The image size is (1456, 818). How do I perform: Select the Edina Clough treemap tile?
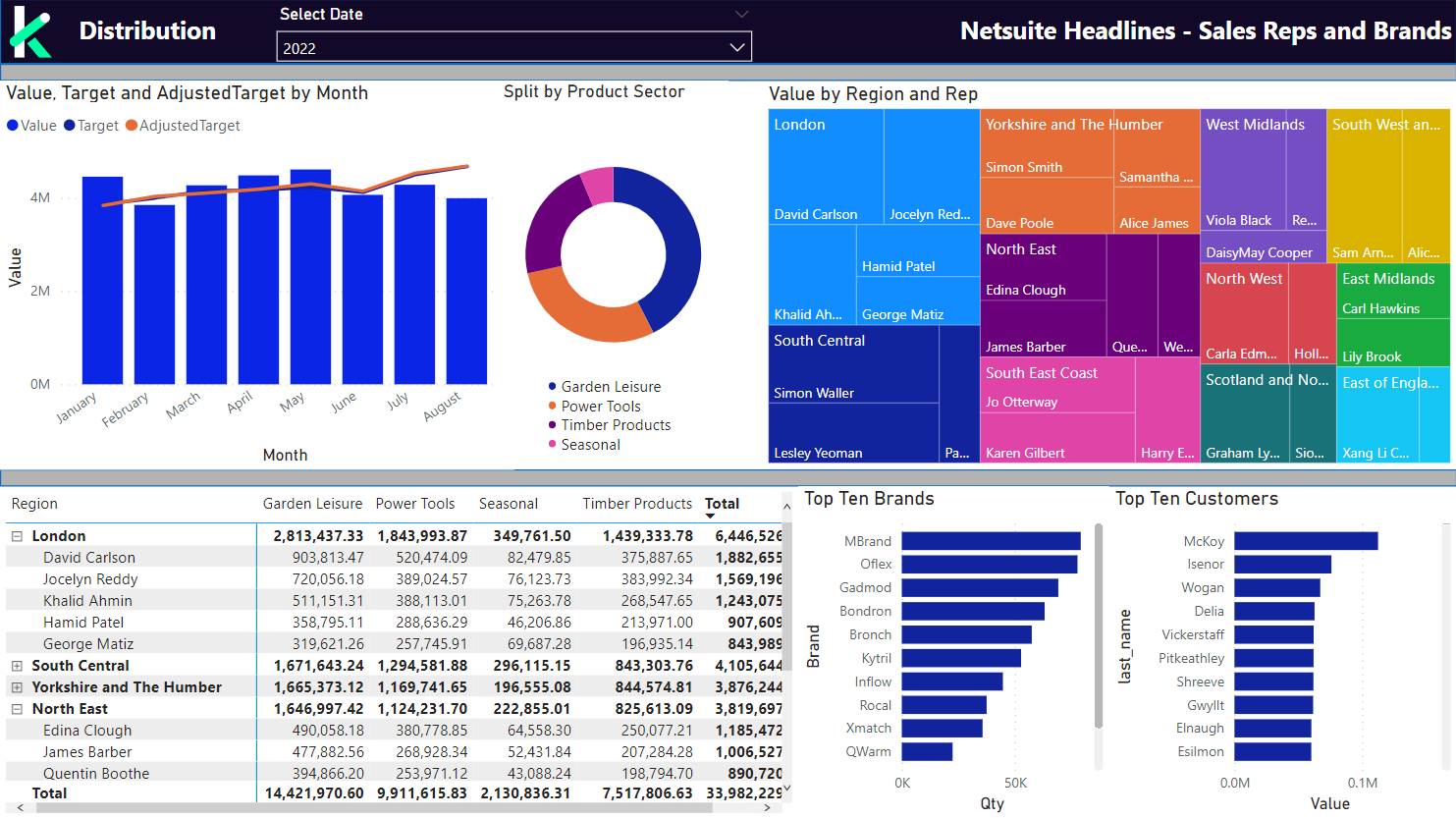click(1044, 267)
